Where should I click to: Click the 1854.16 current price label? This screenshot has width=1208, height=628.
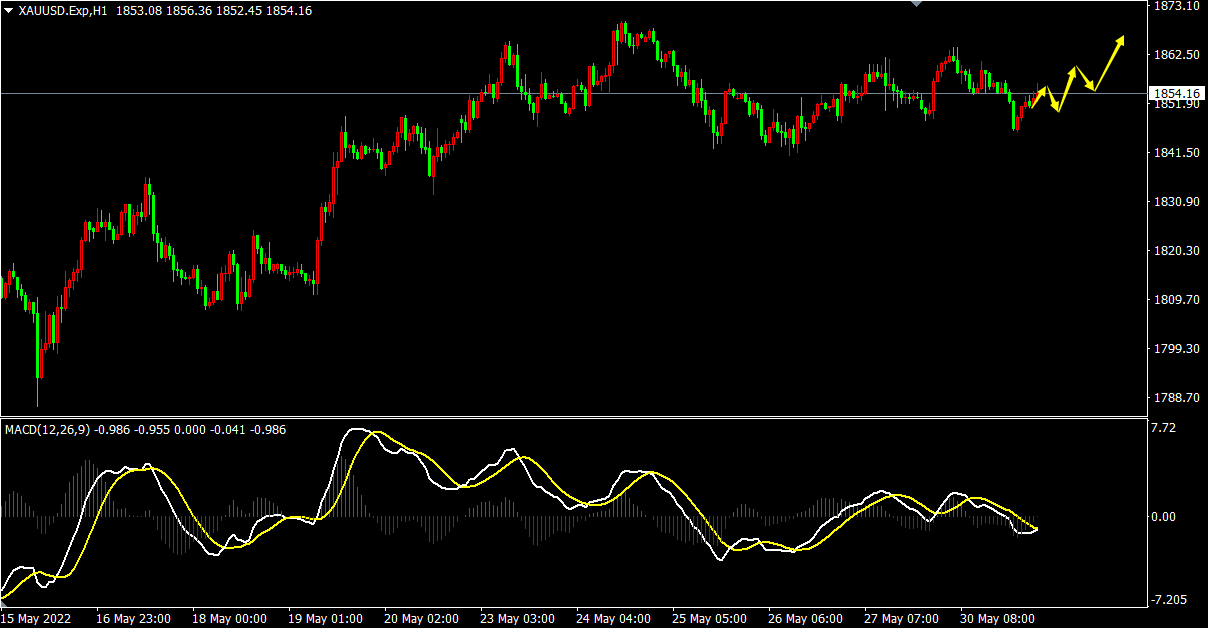tap(1176, 94)
